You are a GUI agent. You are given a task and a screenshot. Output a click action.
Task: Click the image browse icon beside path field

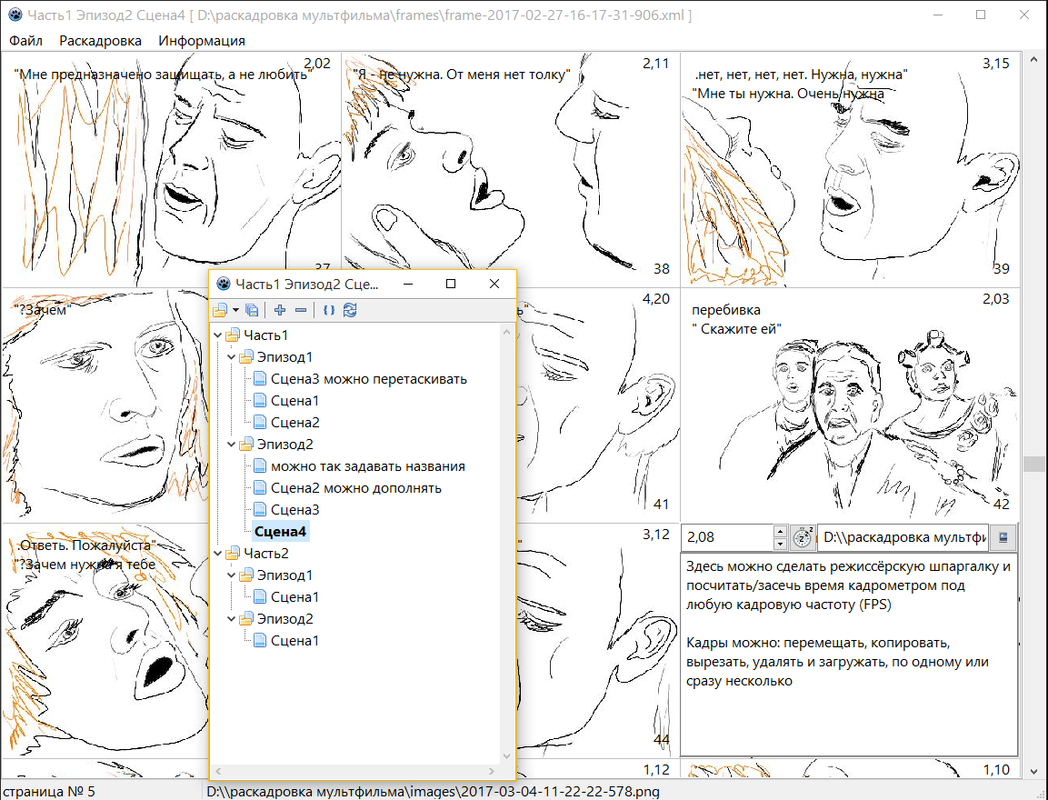[x=1003, y=537]
